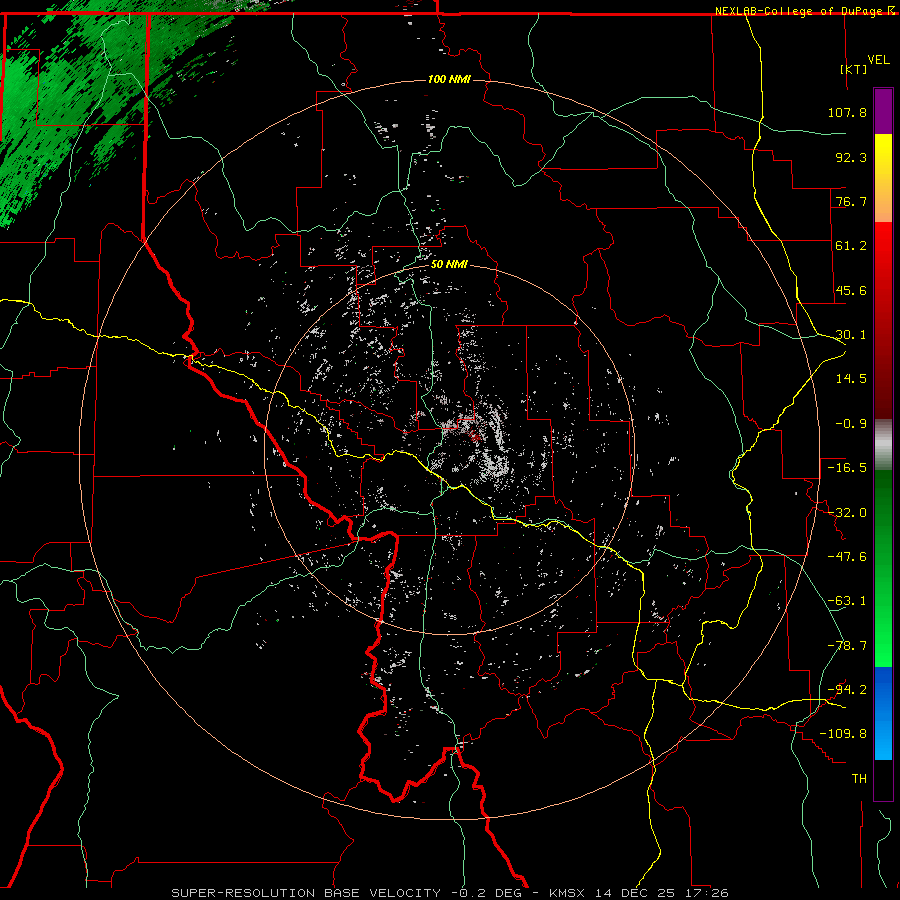Click the 45.6 velocity scale value
The width and height of the screenshot is (900, 900).
(x=851, y=290)
